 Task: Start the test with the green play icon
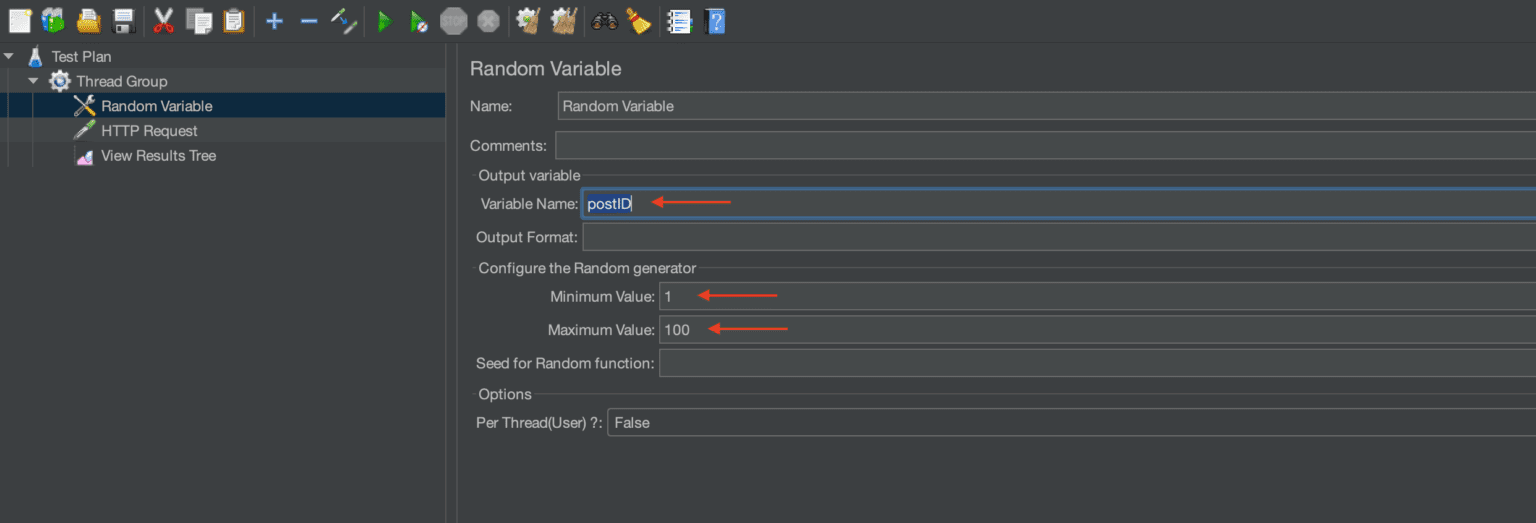click(x=384, y=20)
